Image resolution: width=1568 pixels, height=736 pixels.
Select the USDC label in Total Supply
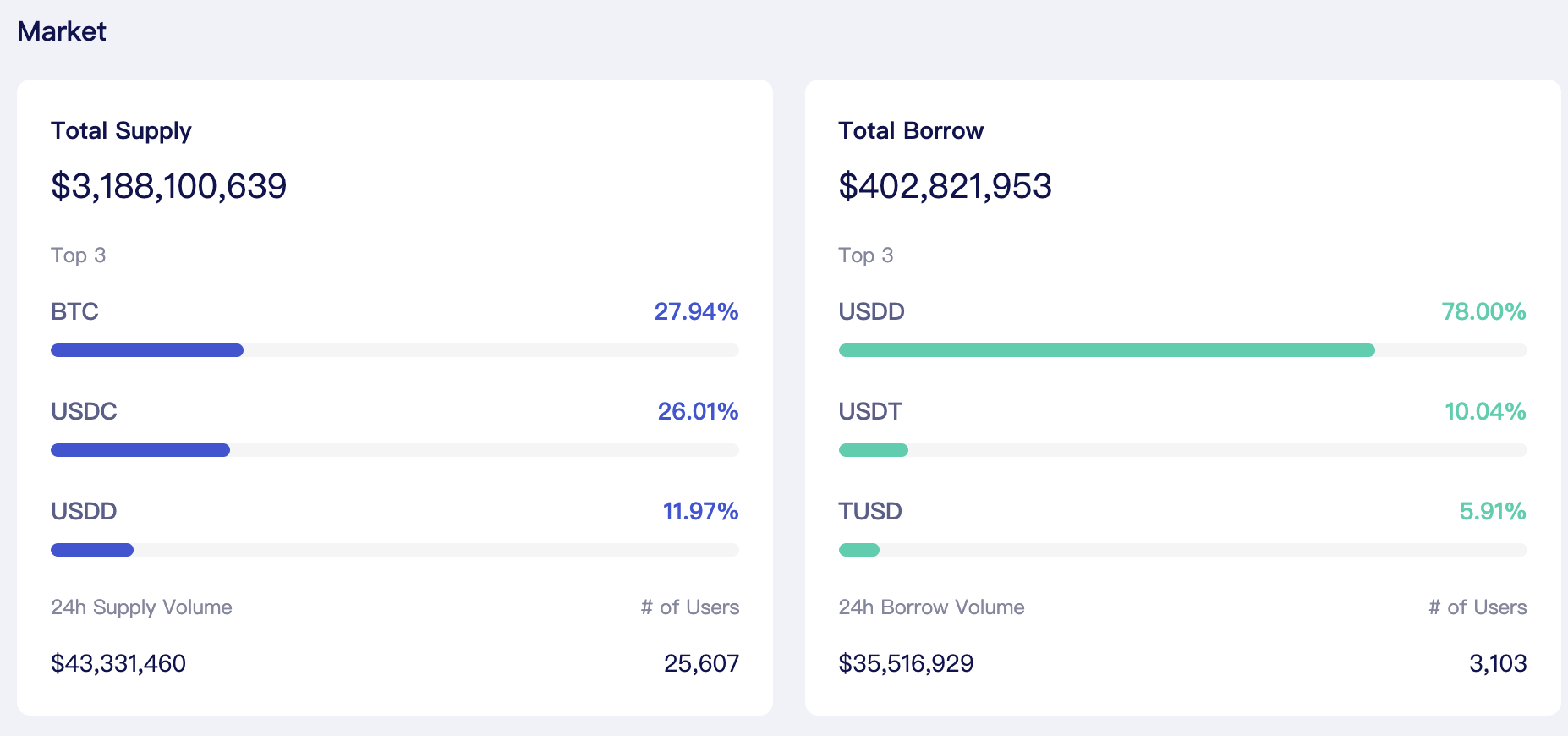pyautogui.click(x=84, y=411)
